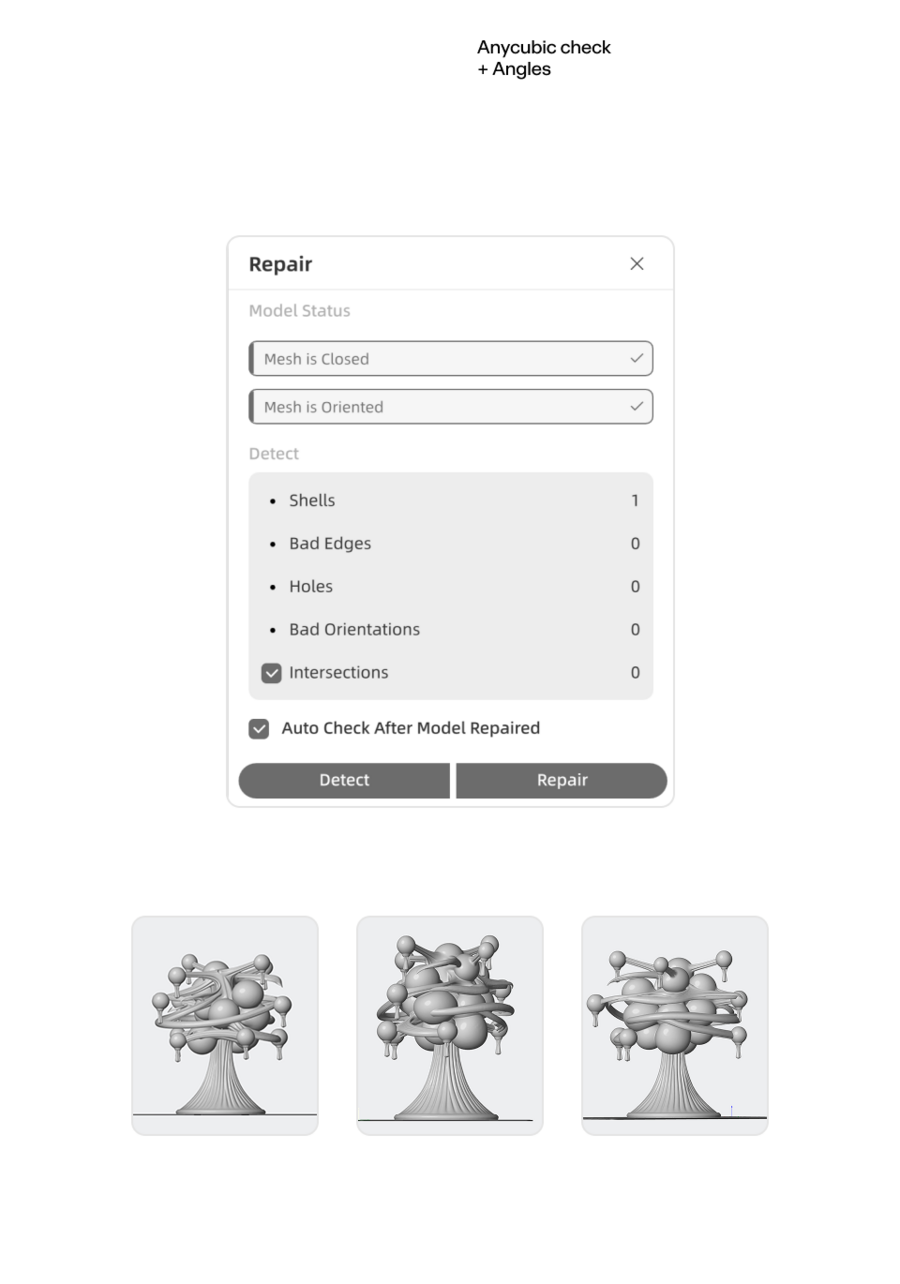Click the Shells count value
The height and width of the screenshot is (1284, 900).
pos(634,500)
